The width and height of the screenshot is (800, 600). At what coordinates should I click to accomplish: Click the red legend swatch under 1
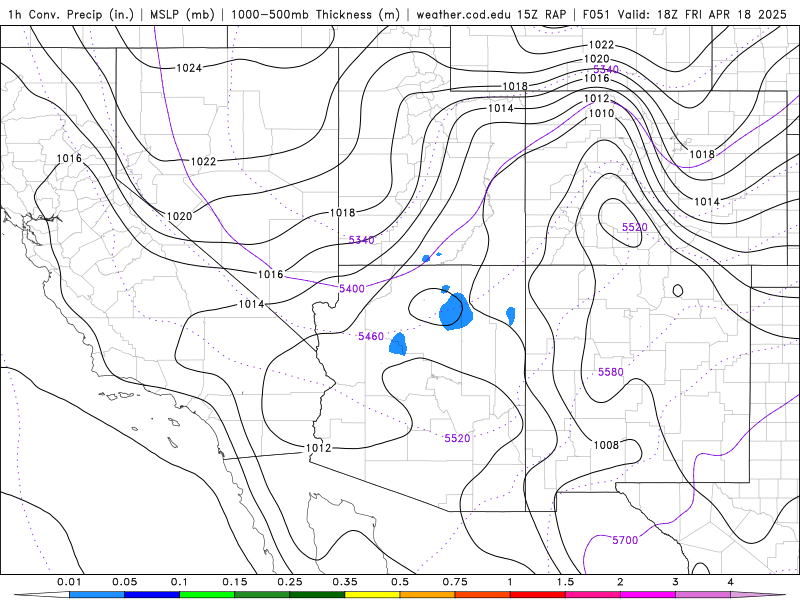pos(538,595)
